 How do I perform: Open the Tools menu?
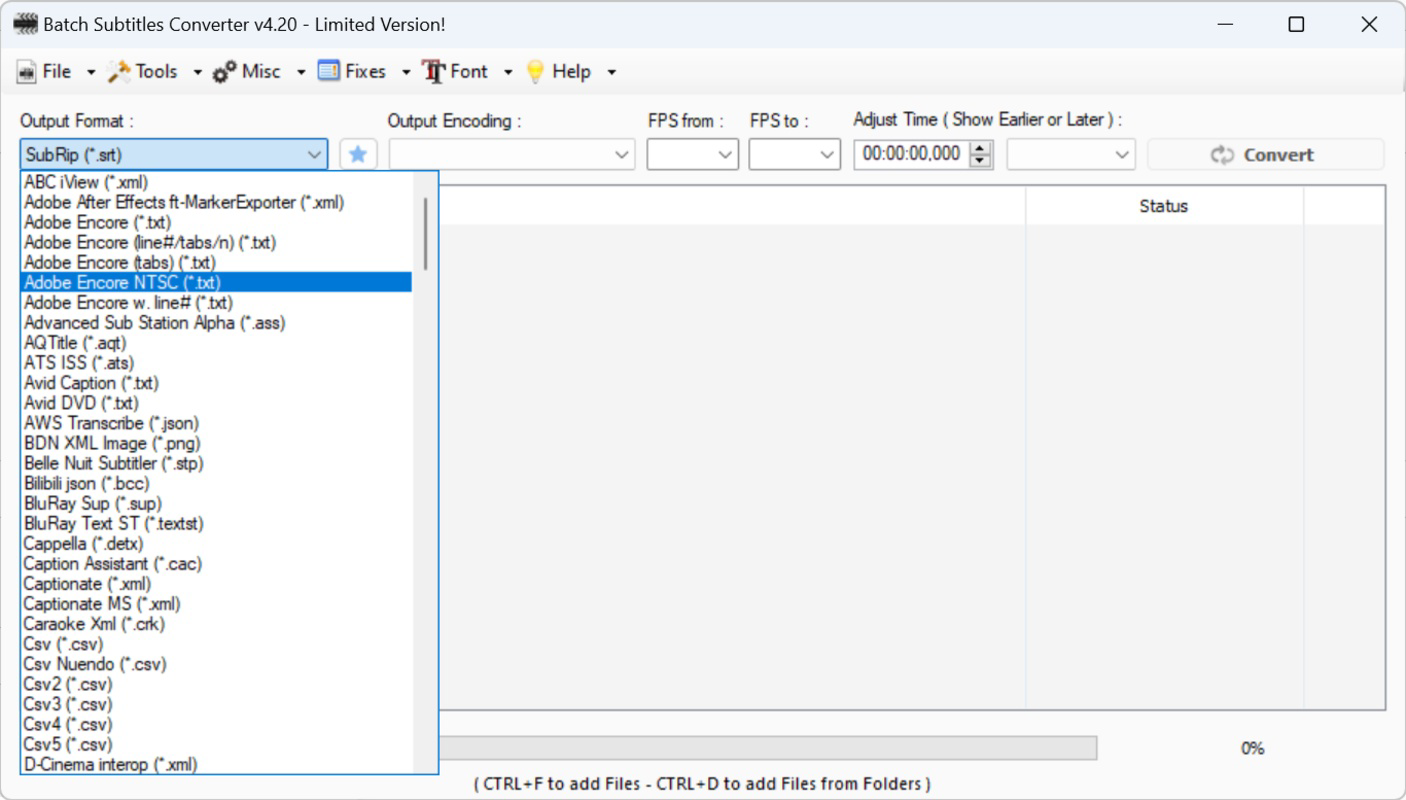[156, 71]
